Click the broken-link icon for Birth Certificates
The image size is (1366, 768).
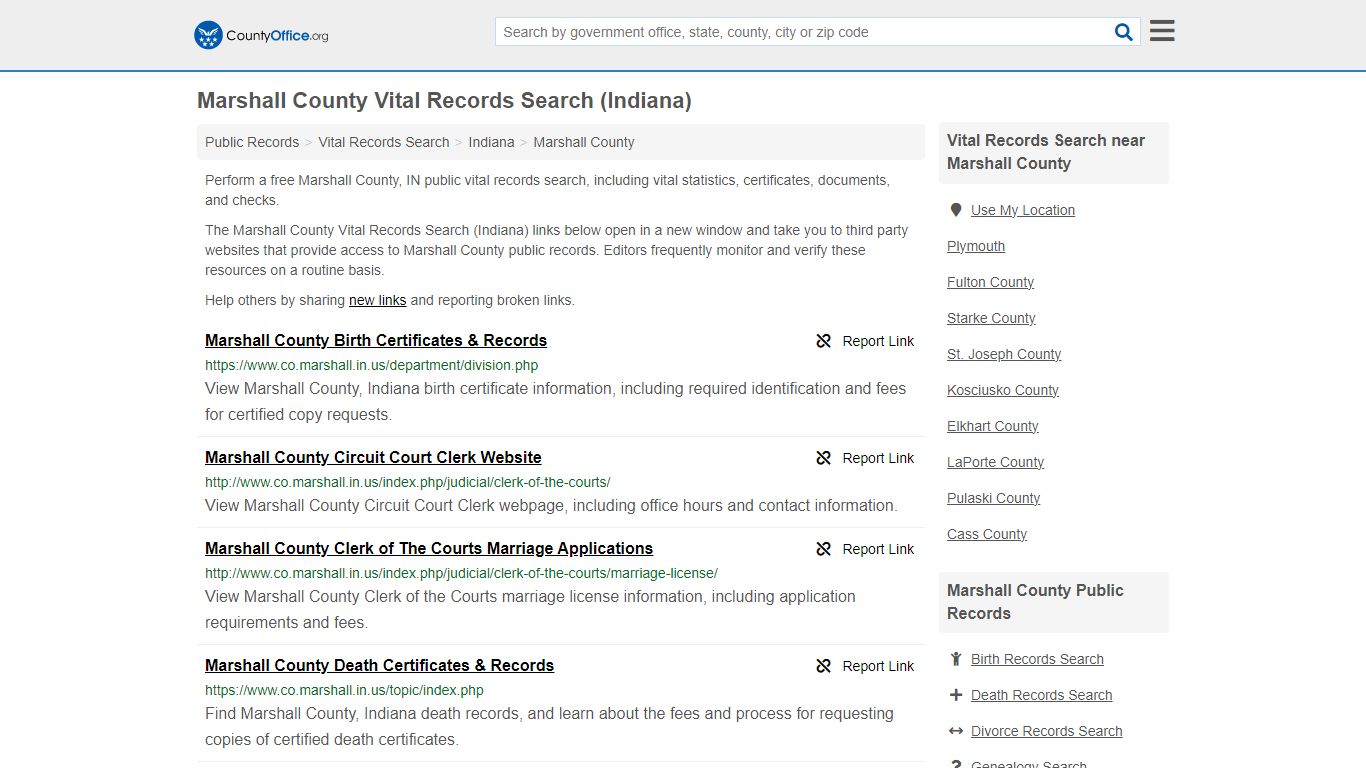pyautogui.click(x=824, y=341)
